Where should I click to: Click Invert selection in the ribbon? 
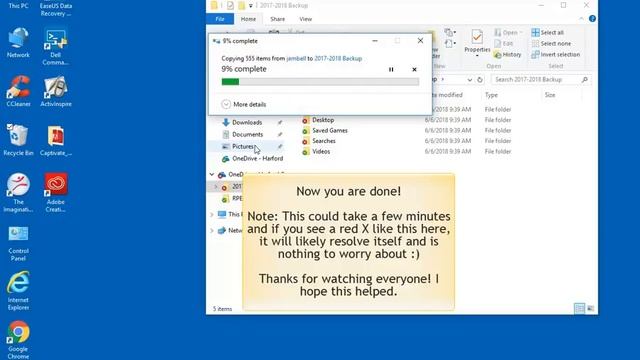[x=556, y=54]
